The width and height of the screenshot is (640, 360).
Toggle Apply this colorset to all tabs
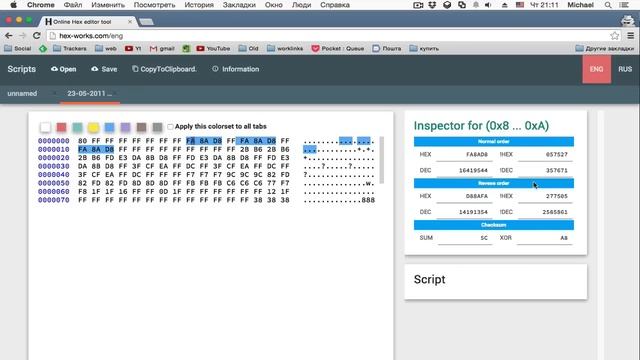coord(170,127)
